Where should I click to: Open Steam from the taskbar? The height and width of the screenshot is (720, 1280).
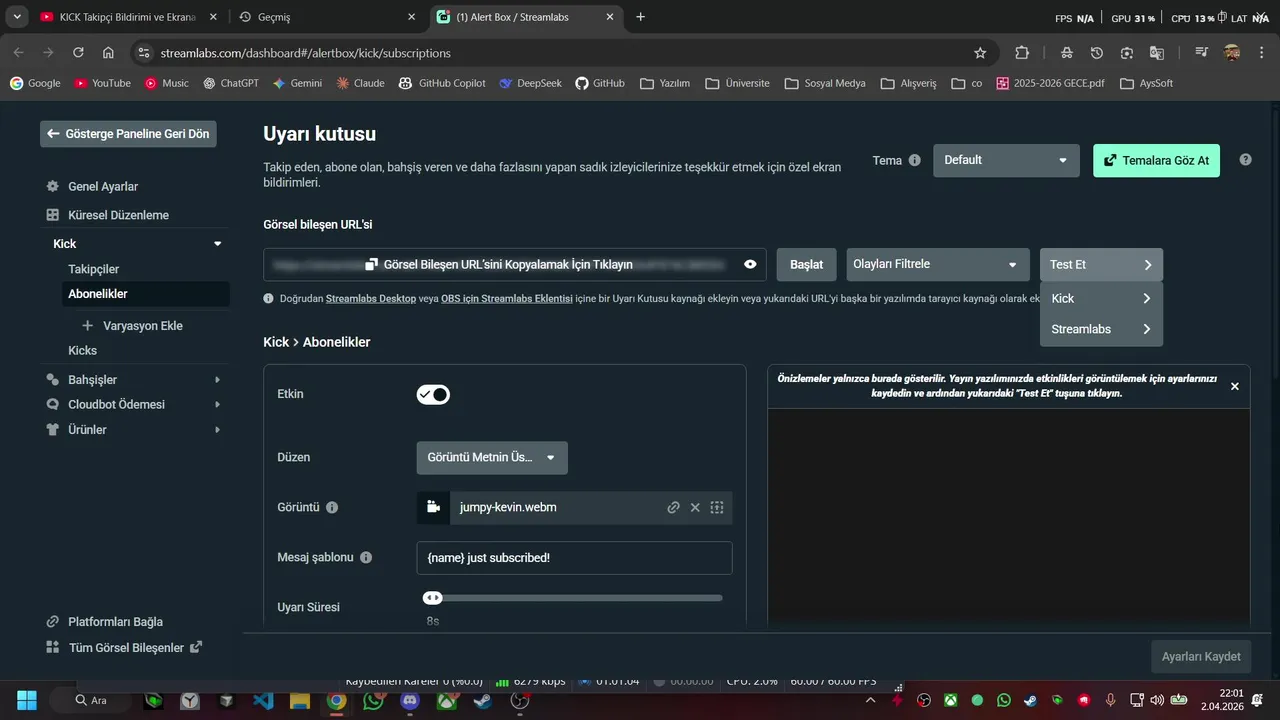tap(482, 701)
